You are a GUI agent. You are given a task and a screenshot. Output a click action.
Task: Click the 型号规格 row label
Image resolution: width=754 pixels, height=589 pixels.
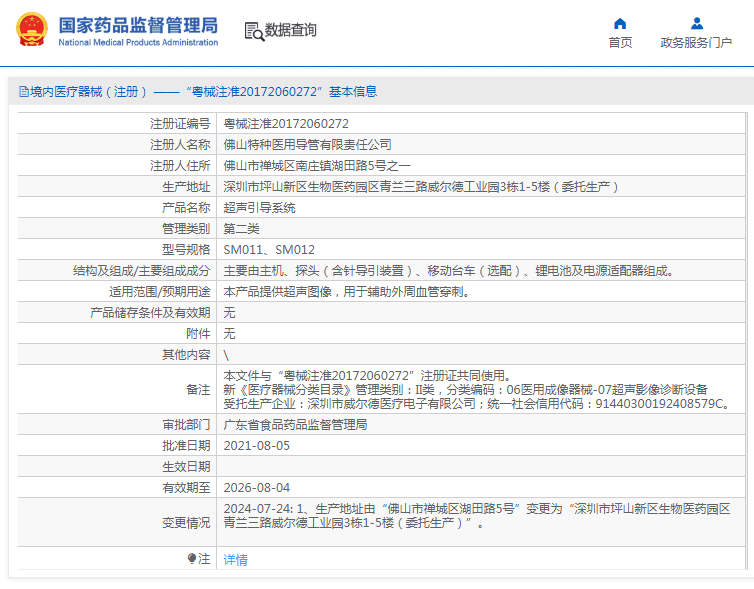coord(186,250)
